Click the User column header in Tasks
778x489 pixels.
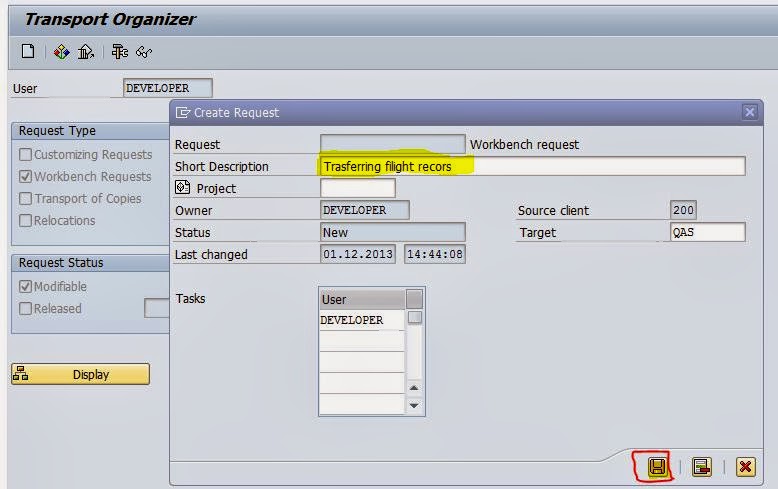pos(362,299)
